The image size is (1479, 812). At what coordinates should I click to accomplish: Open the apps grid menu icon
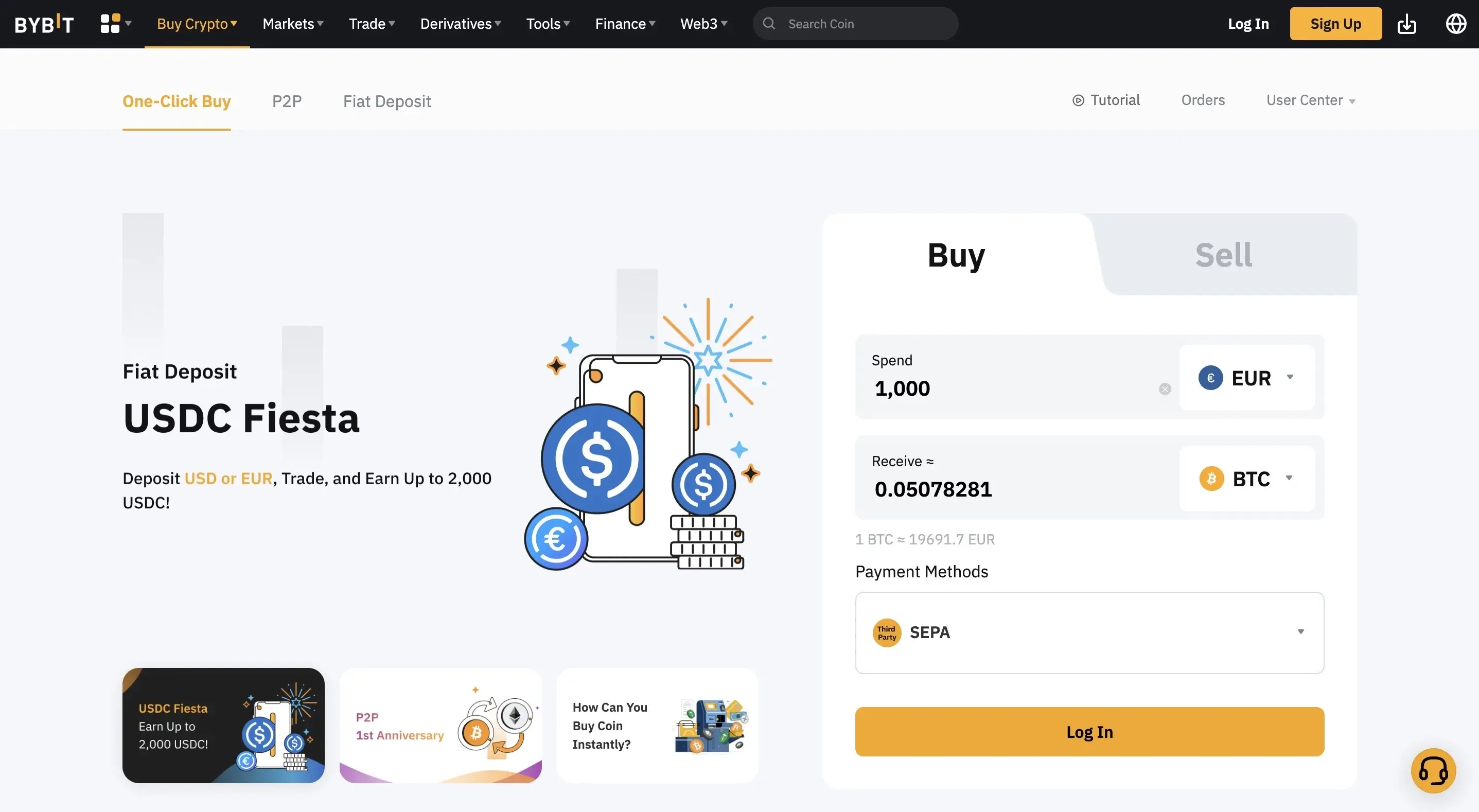(x=110, y=24)
